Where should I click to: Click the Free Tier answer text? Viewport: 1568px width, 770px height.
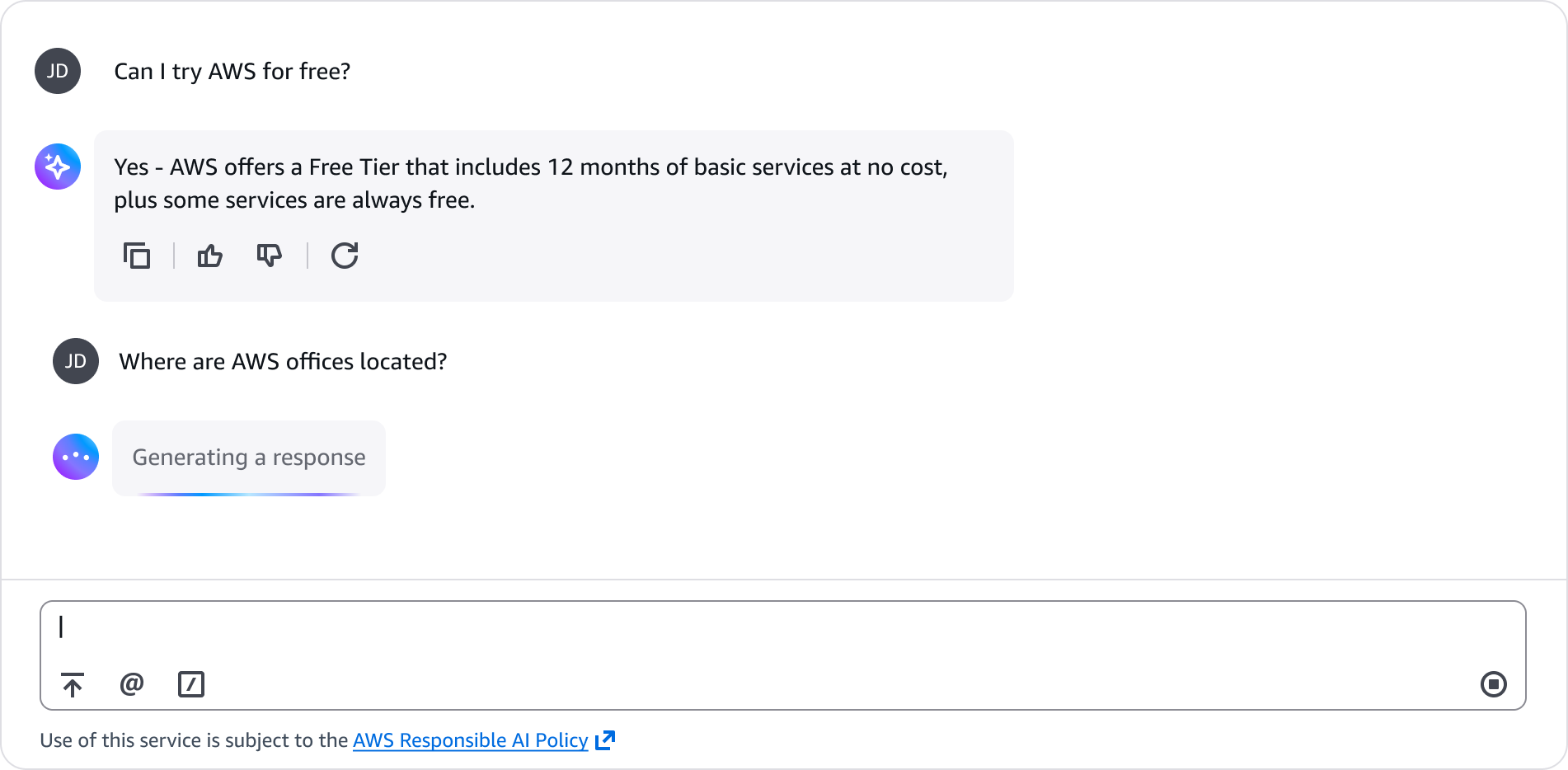(x=531, y=183)
